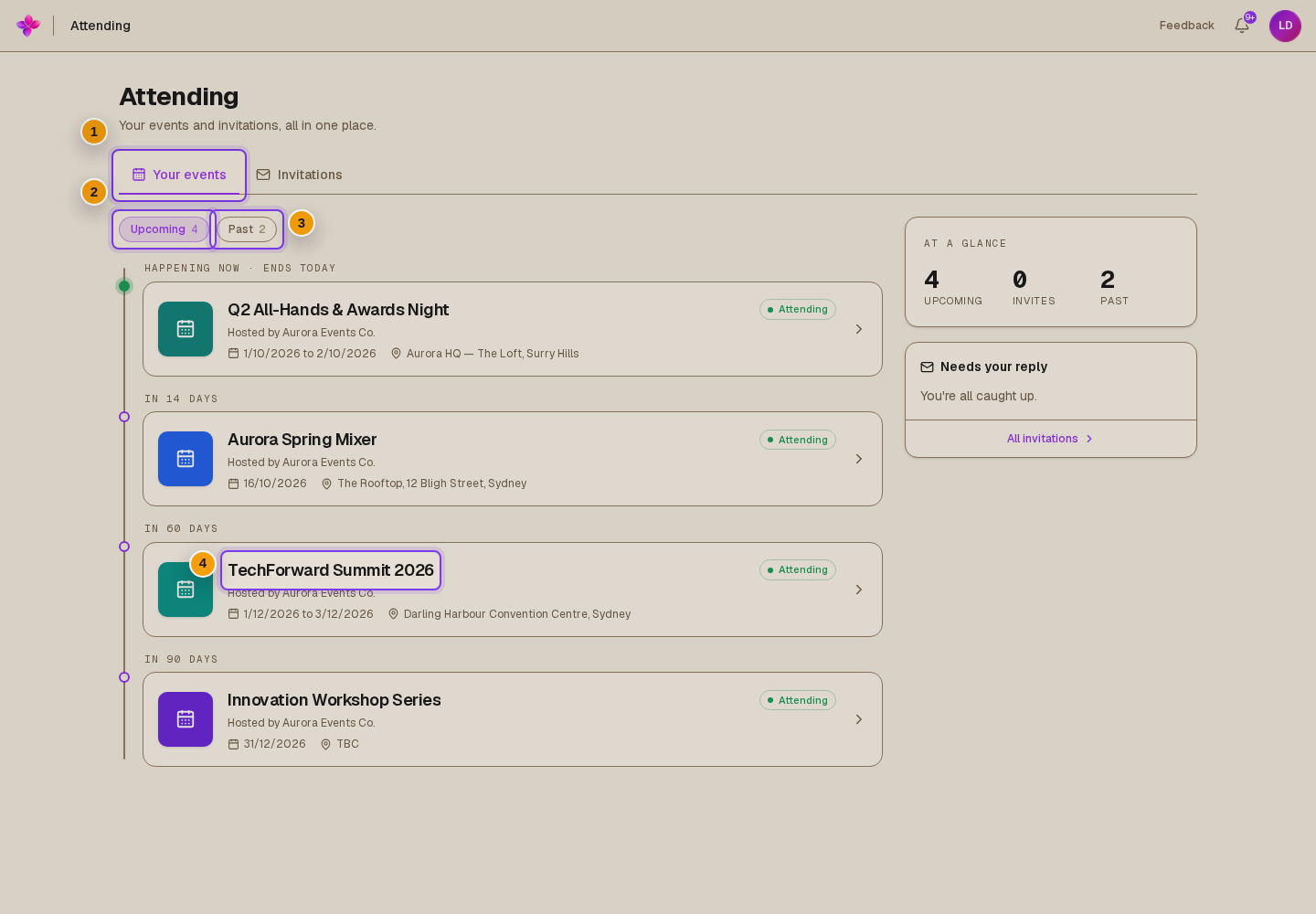Image resolution: width=1316 pixels, height=914 pixels.
Task: Open the LD user avatar menu
Action: (x=1285, y=26)
